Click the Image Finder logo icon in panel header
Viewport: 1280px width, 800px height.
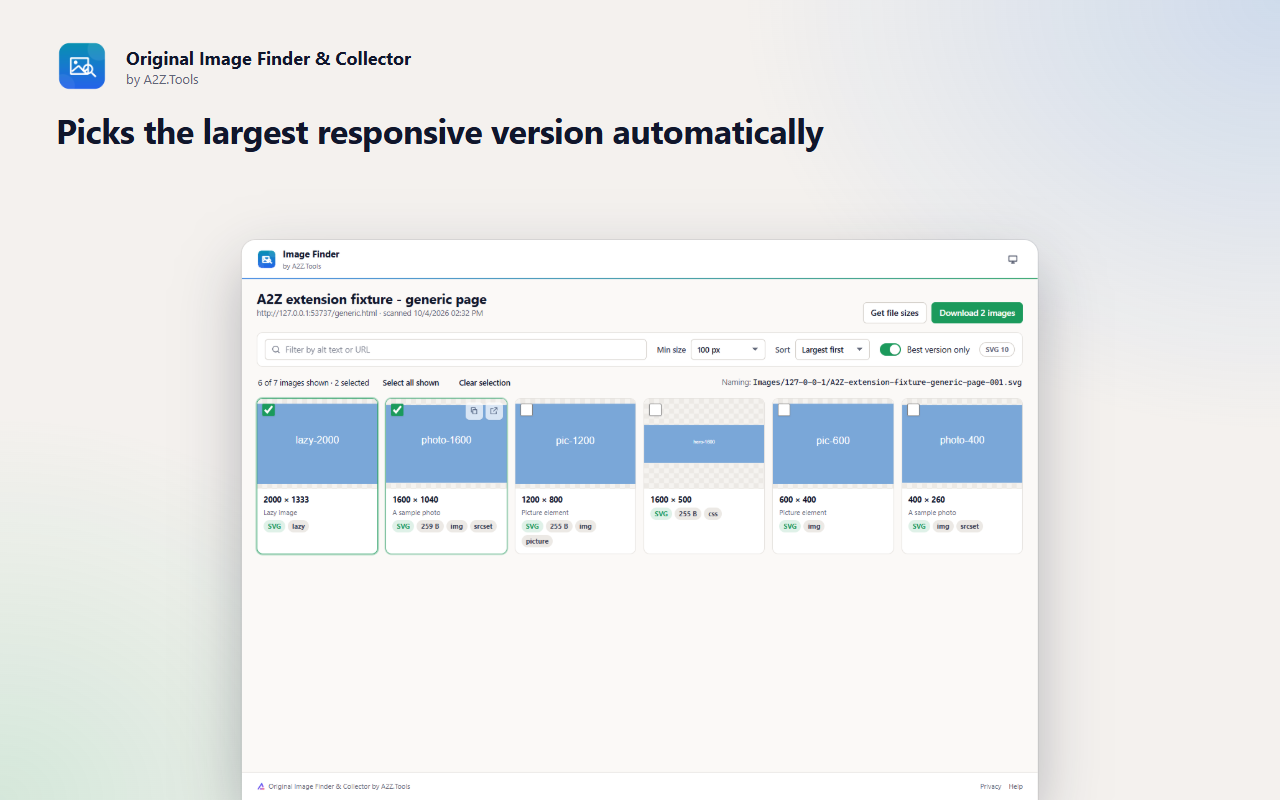(x=267, y=259)
